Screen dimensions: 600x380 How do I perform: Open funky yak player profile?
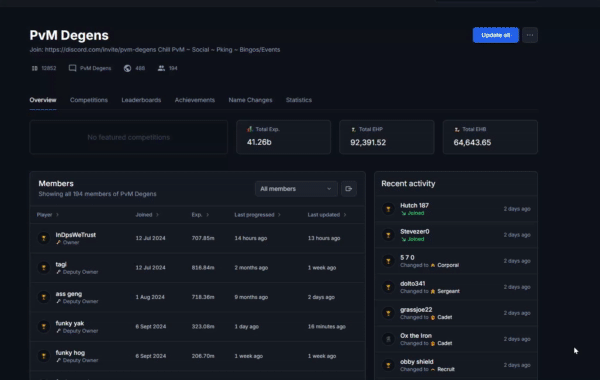click(70, 323)
